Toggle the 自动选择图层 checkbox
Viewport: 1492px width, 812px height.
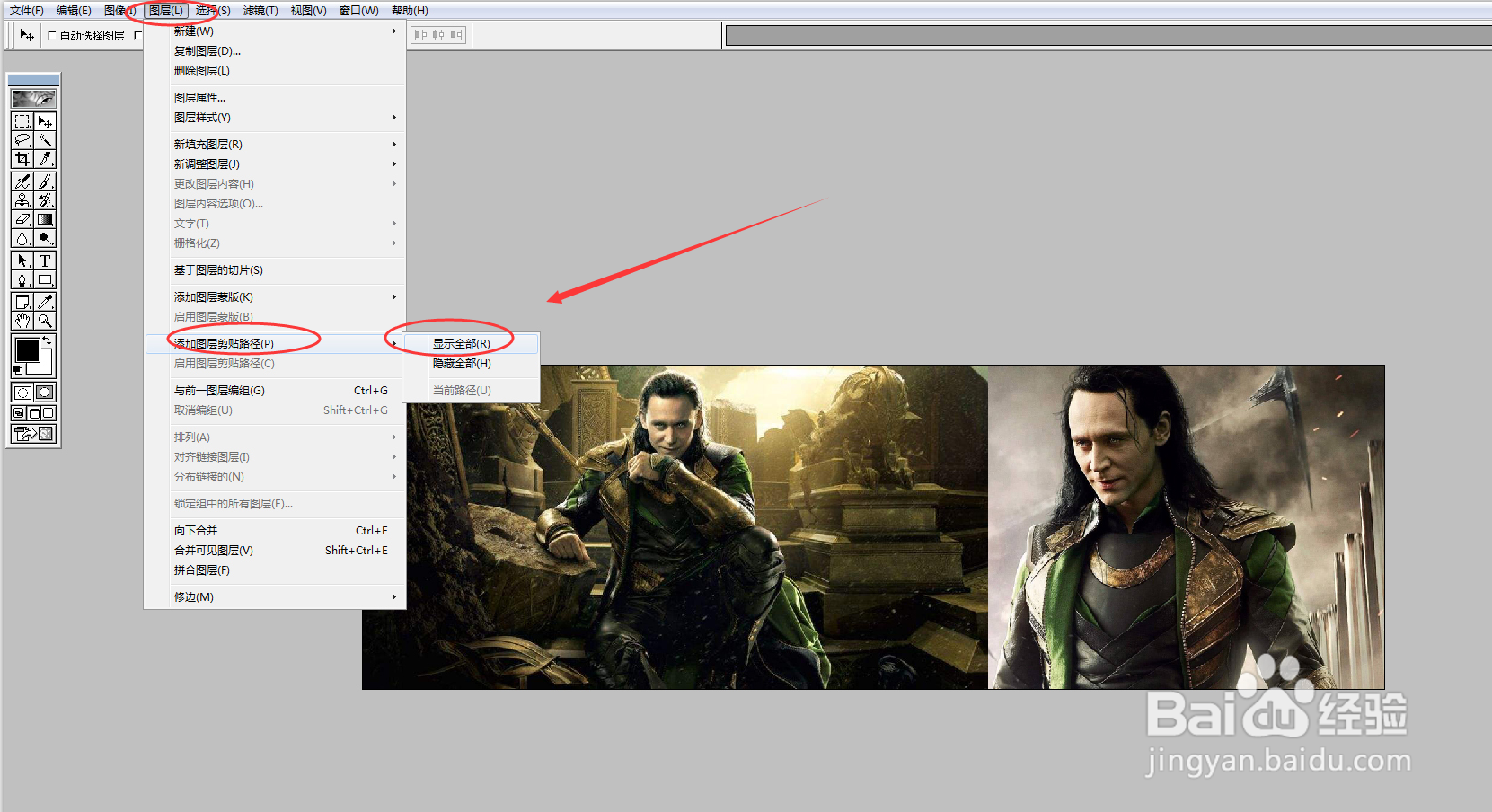[x=51, y=35]
